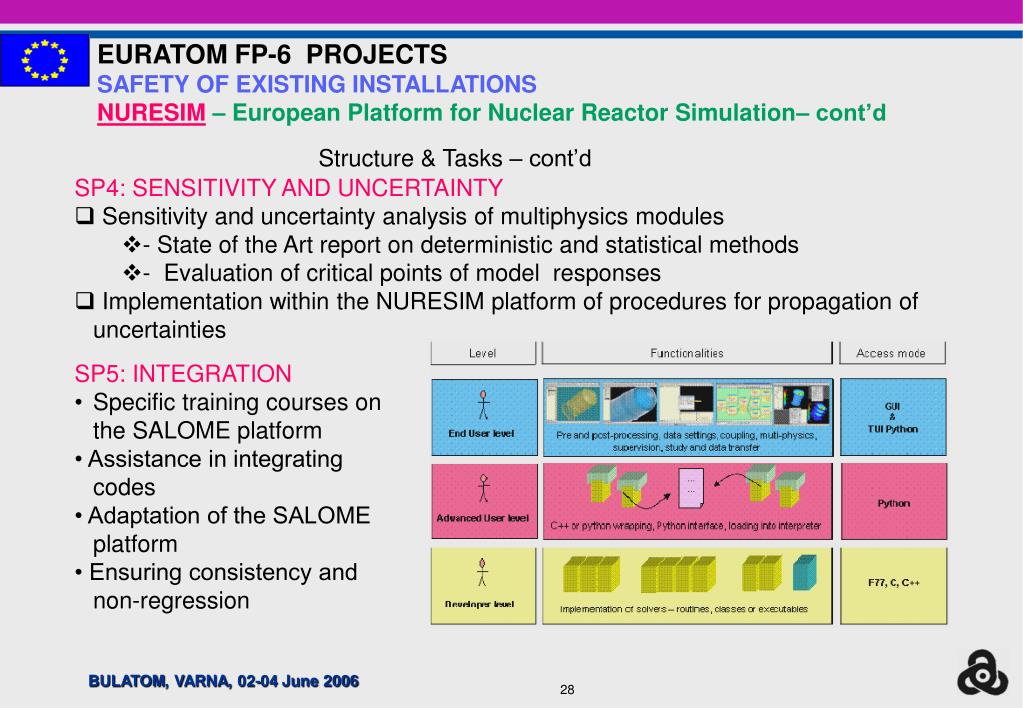Click the checkbox bullet before Sensitivity and uncertainty
The width and height of the screenshot is (1023, 708).
click(85, 216)
